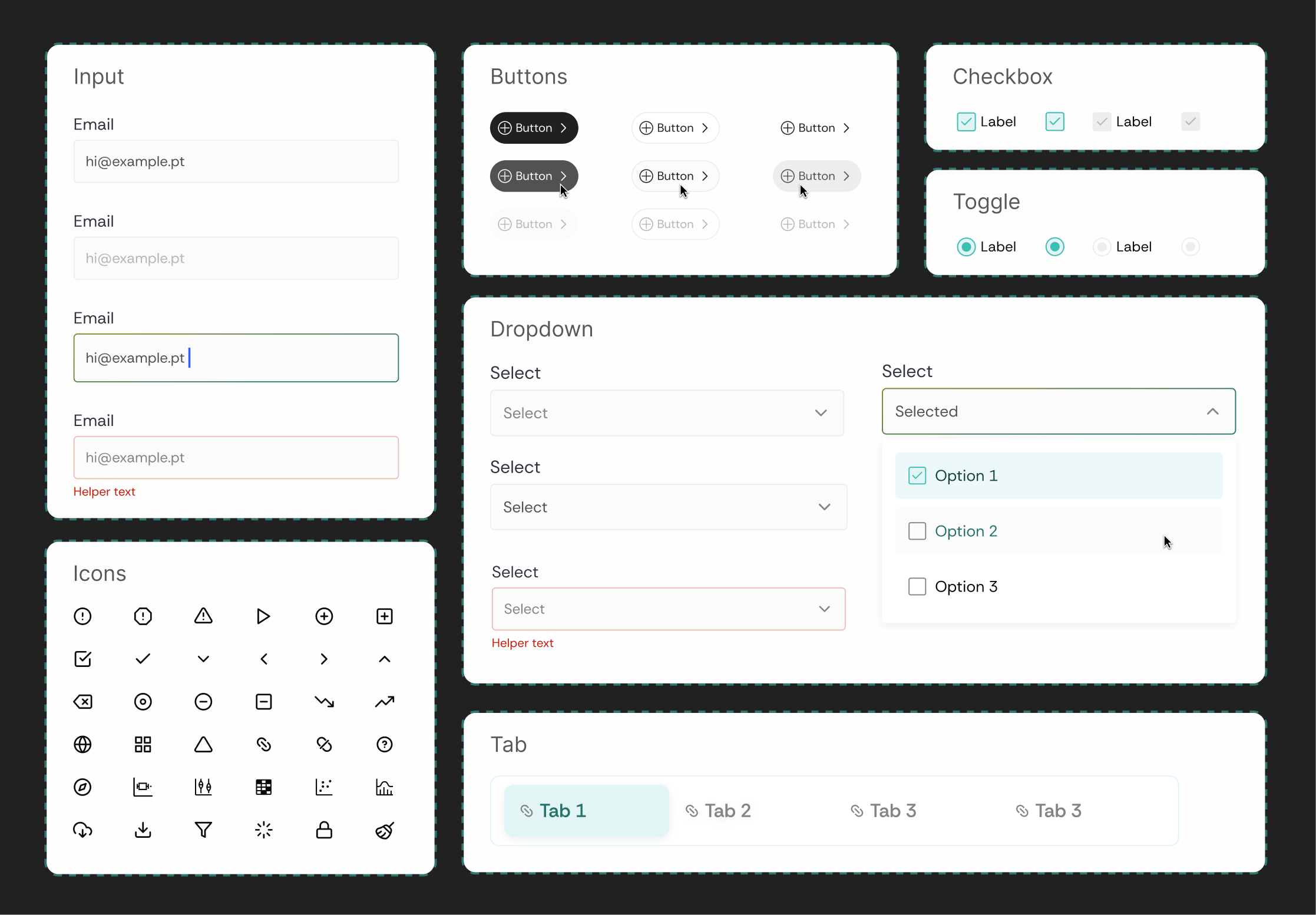Click the help question-mark circle icon
1316x915 pixels.
[384, 745]
